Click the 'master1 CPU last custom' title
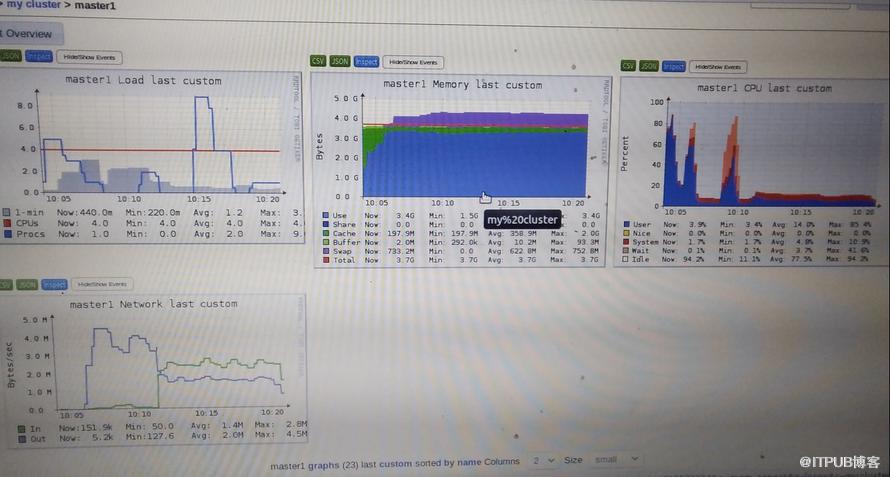890x477 pixels. coord(764,88)
